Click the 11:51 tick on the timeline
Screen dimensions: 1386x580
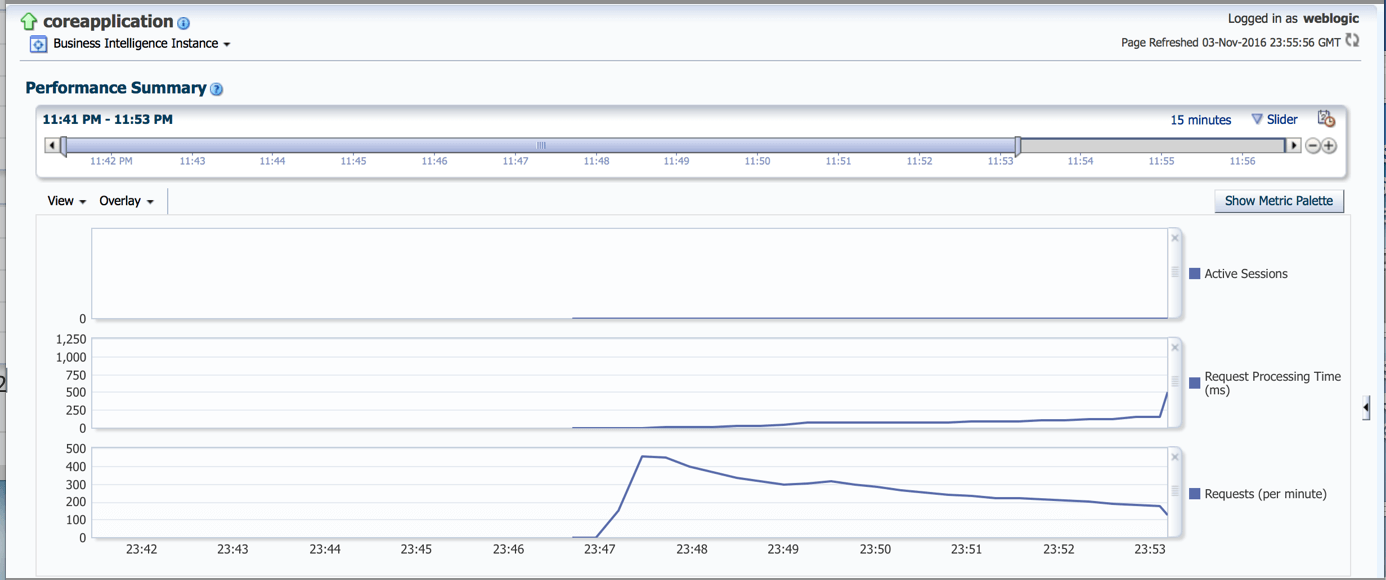(838, 161)
